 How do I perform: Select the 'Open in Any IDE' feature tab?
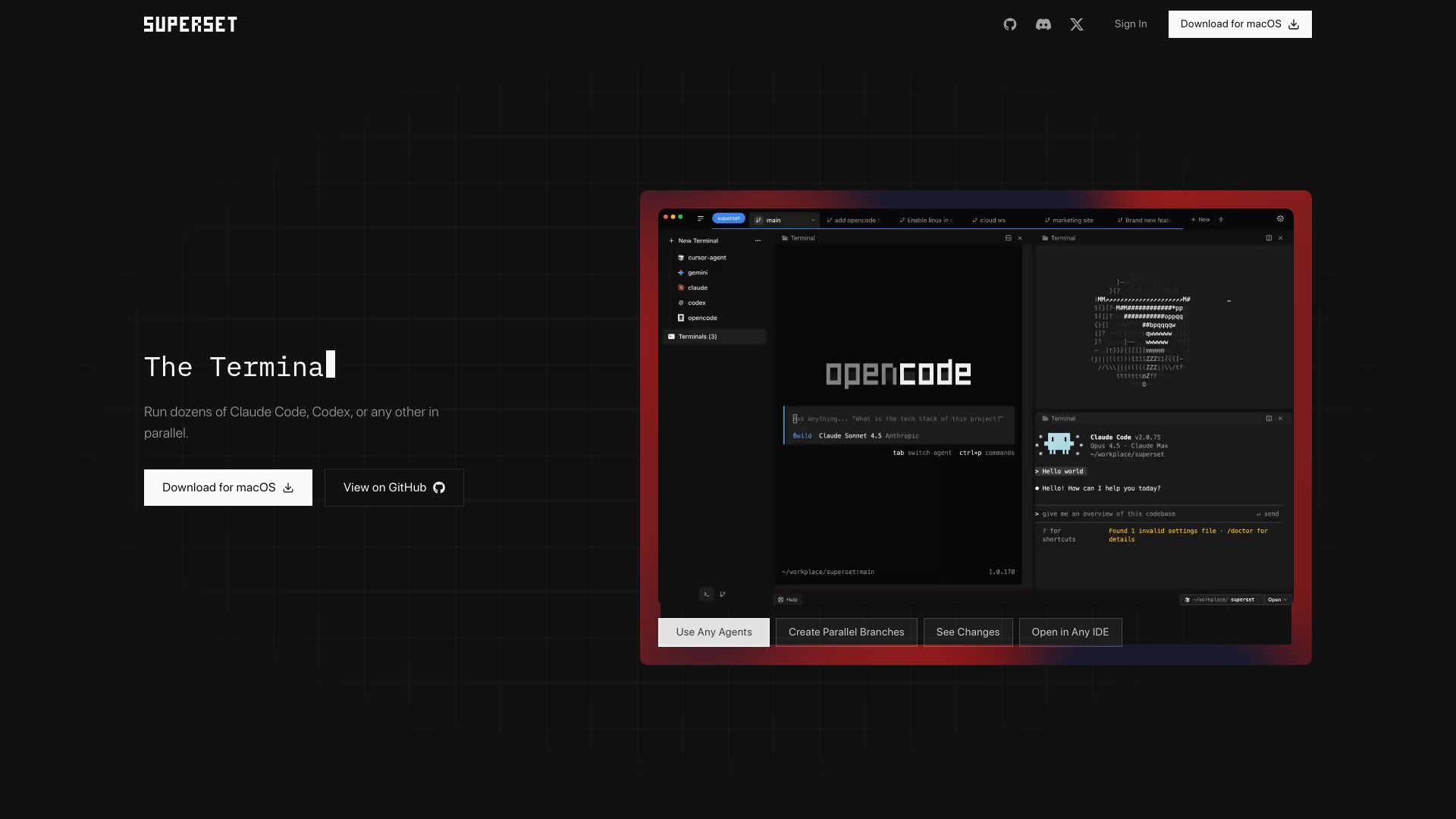(x=1070, y=632)
